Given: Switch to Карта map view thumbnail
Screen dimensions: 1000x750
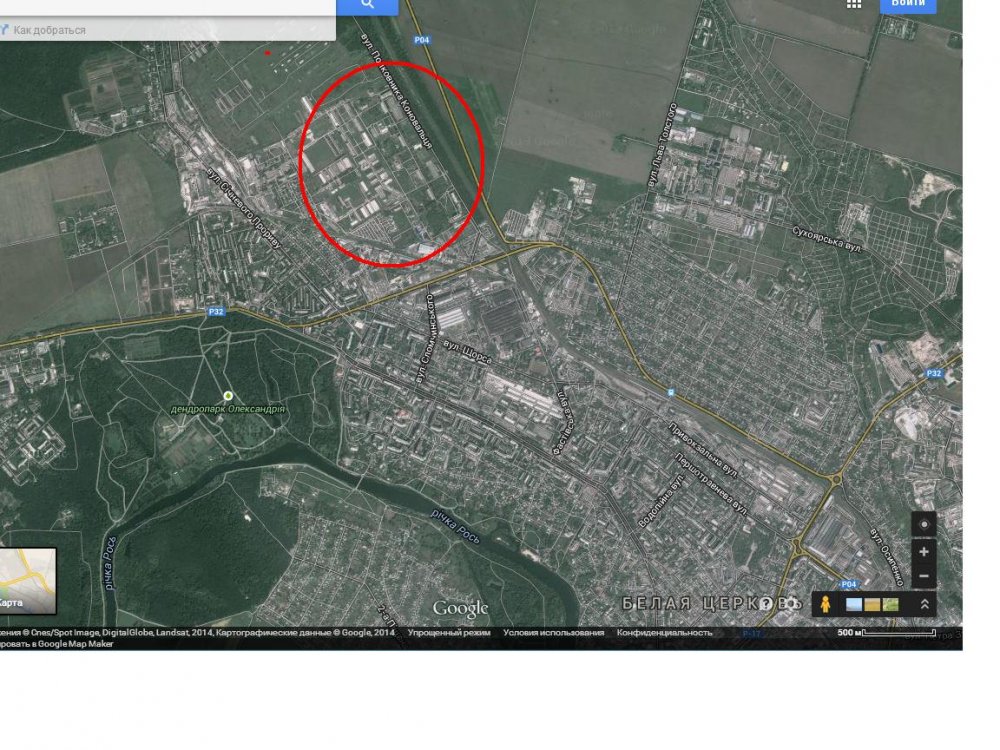Looking at the screenshot, I should click(27, 581).
